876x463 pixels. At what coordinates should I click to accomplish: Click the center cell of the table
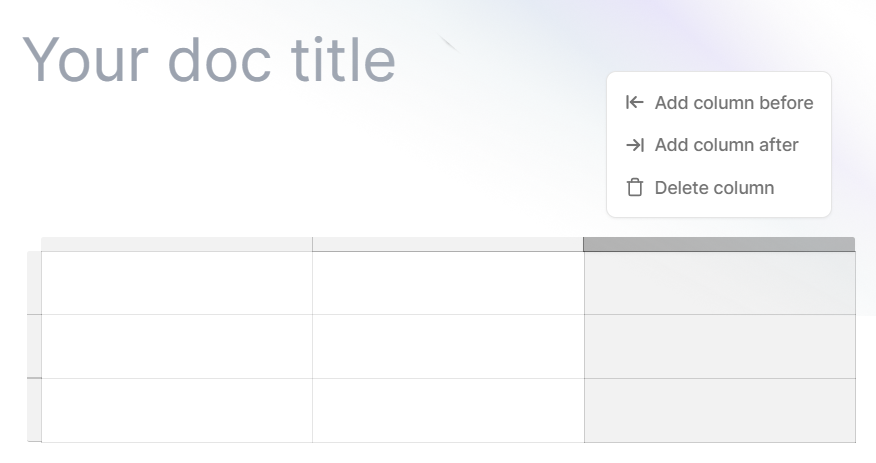pyautogui.click(x=447, y=346)
